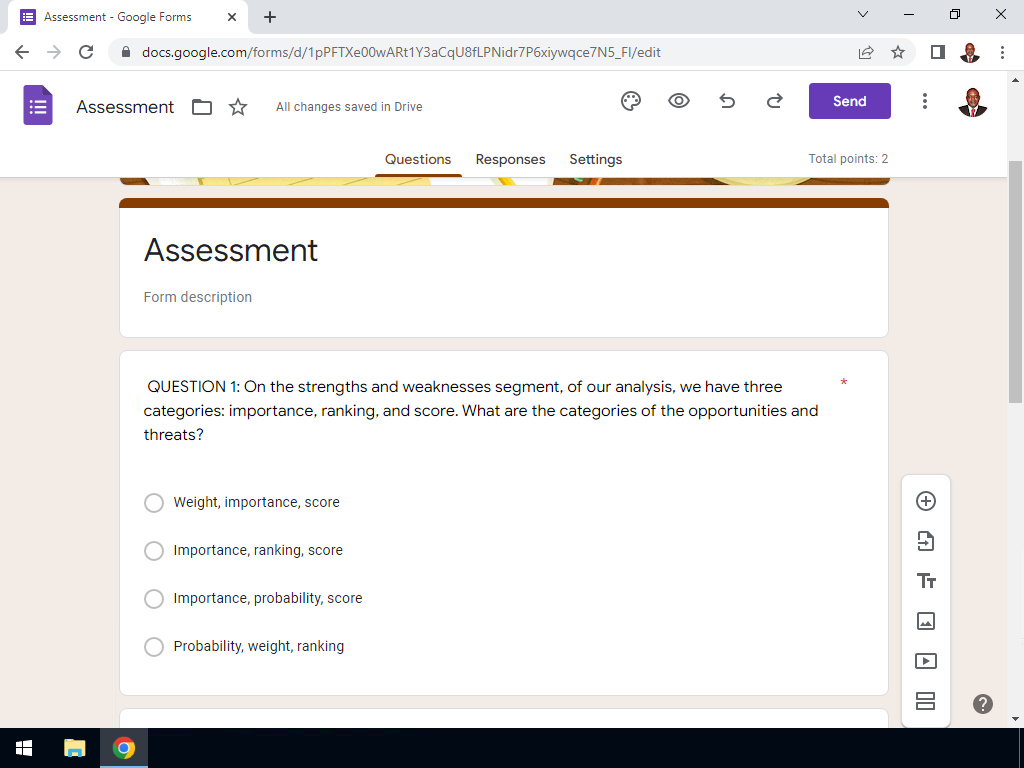Add a new section to the form

[x=925, y=701]
